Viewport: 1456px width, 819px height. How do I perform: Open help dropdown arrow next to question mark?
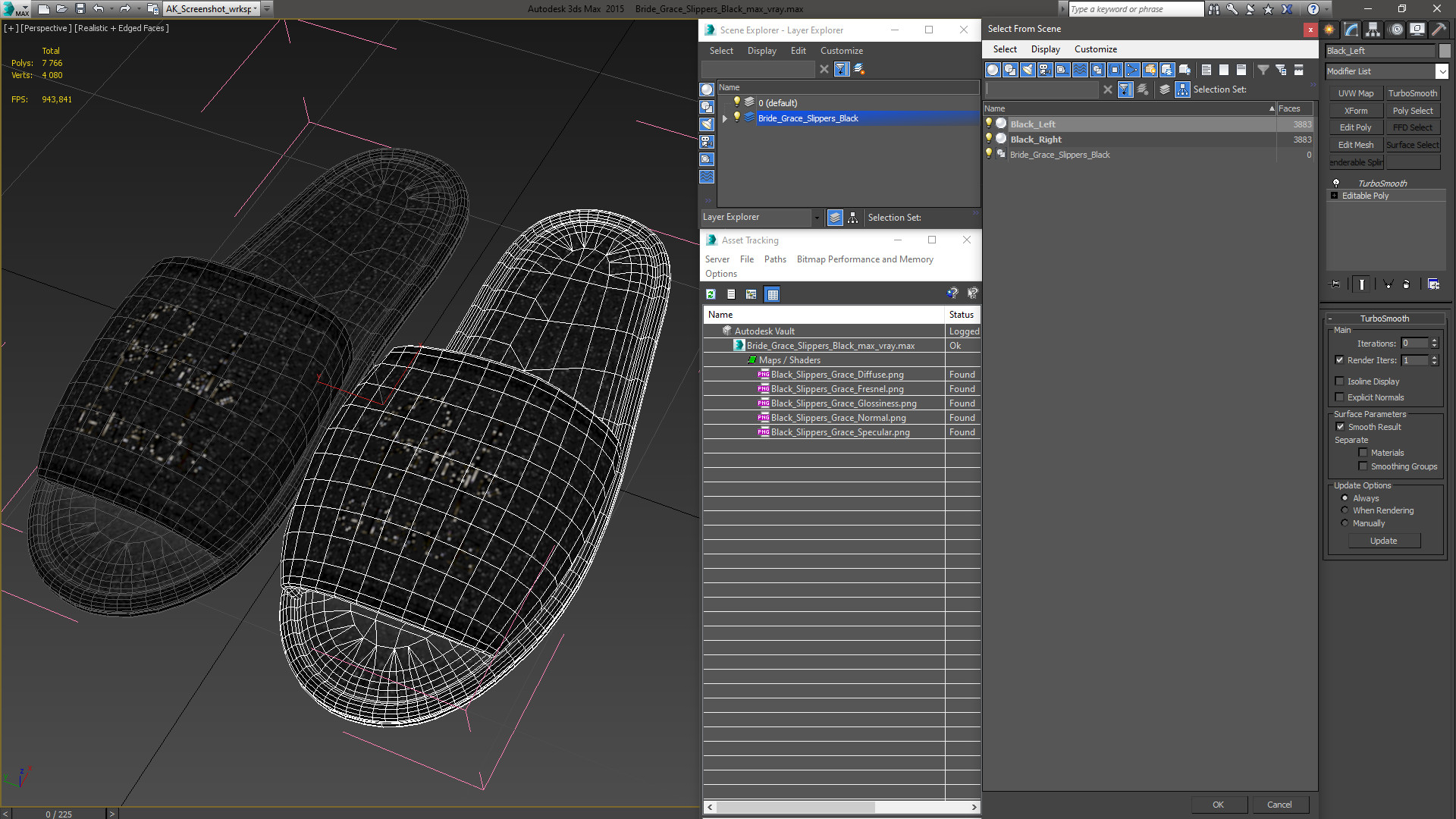1326,9
